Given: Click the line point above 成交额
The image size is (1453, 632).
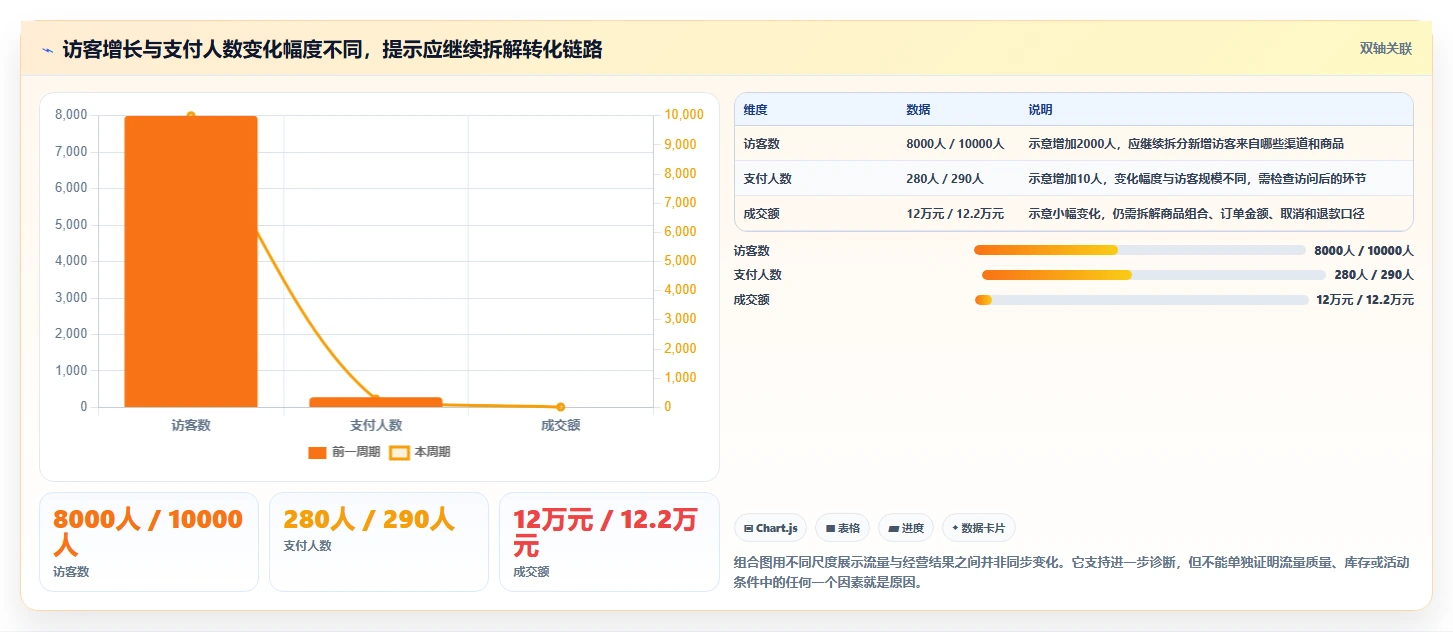Looking at the screenshot, I should click(x=560, y=407).
